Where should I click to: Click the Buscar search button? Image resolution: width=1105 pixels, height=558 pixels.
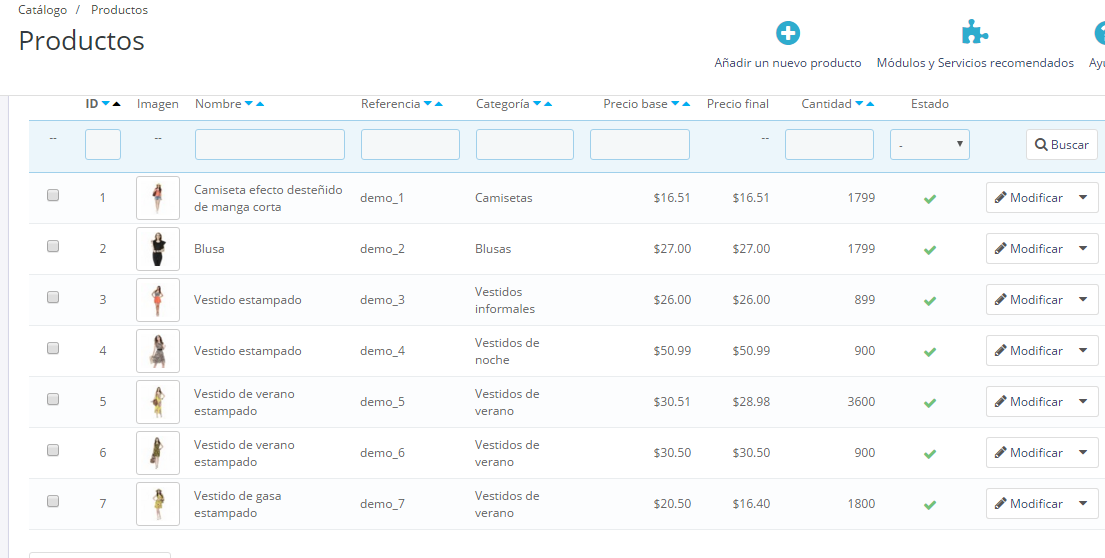[1061, 145]
